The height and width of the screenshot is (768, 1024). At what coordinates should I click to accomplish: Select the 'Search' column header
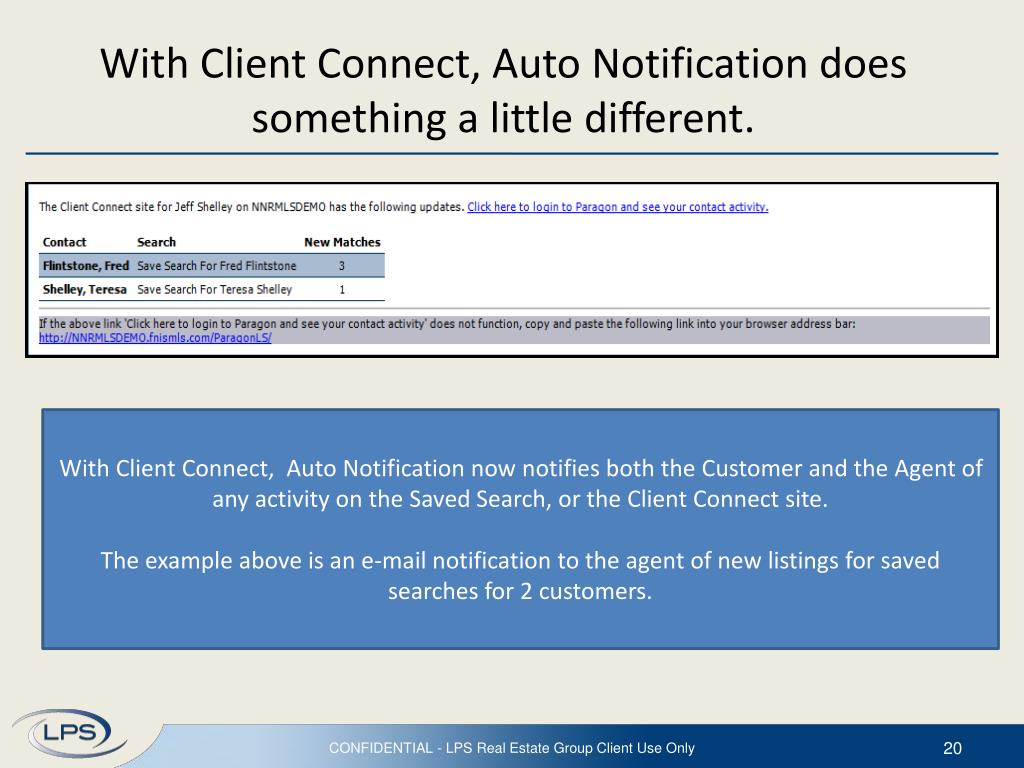(156, 242)
